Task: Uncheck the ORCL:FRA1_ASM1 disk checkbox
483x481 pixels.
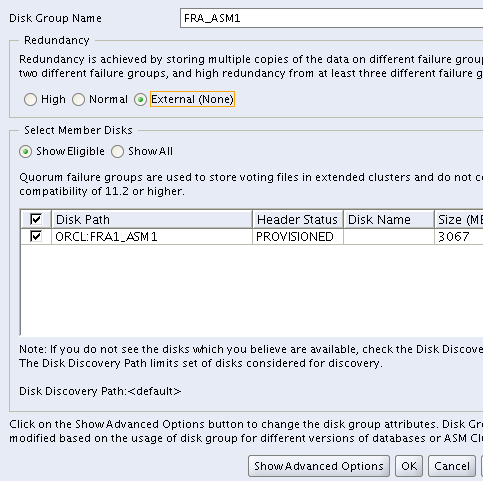Action: point(36,237)
